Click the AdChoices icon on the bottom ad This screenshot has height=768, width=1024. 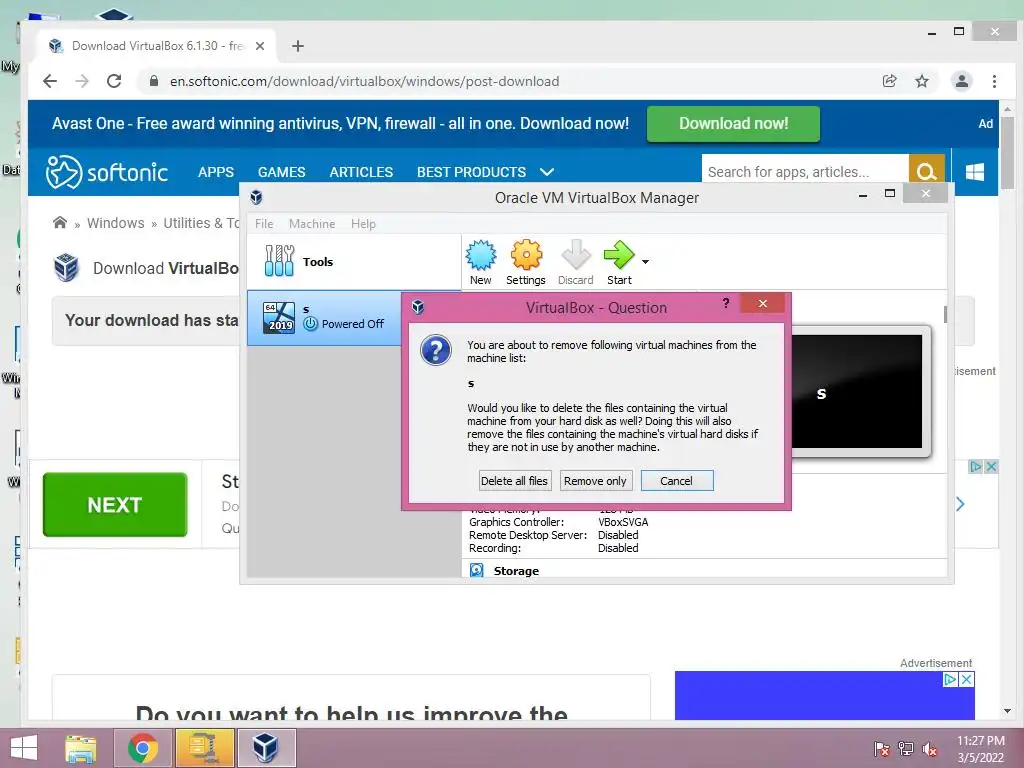coord(976,466)
